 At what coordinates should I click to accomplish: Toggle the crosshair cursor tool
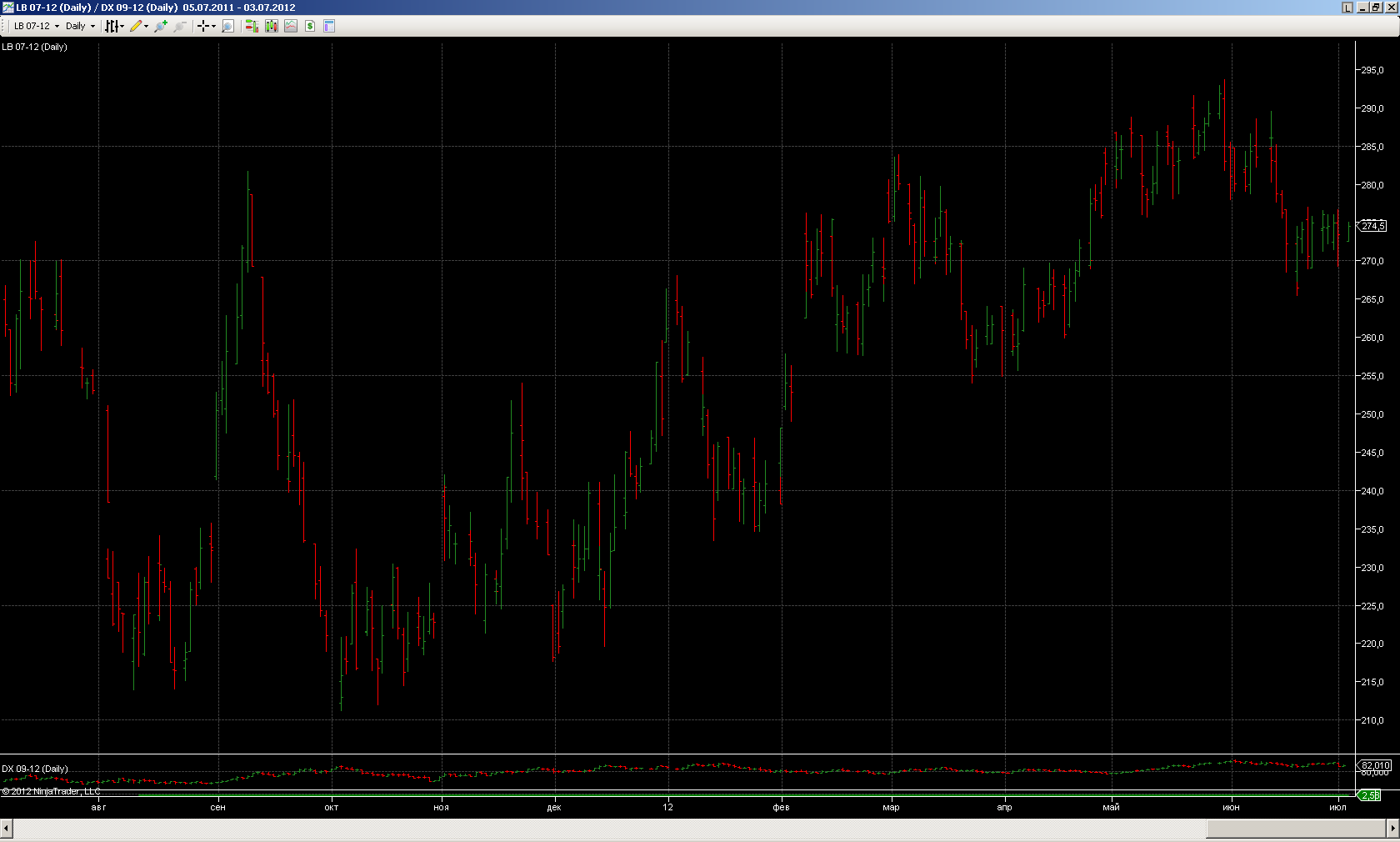pyautogui.click(x=202, y=26)
